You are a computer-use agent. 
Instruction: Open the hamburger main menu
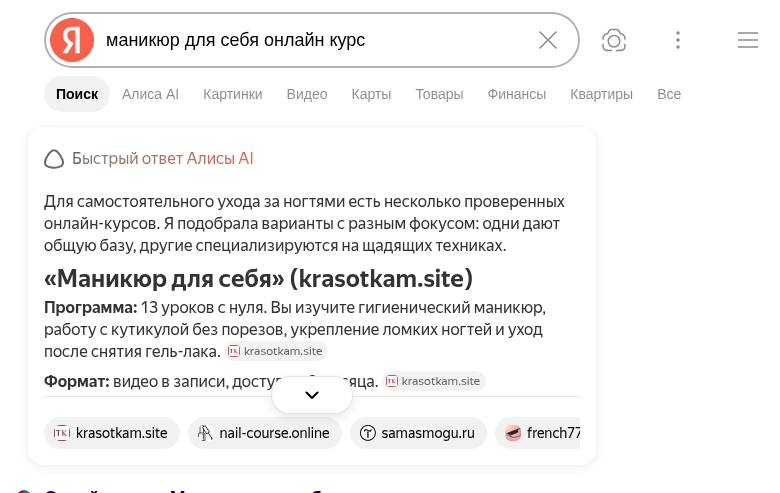748,40
